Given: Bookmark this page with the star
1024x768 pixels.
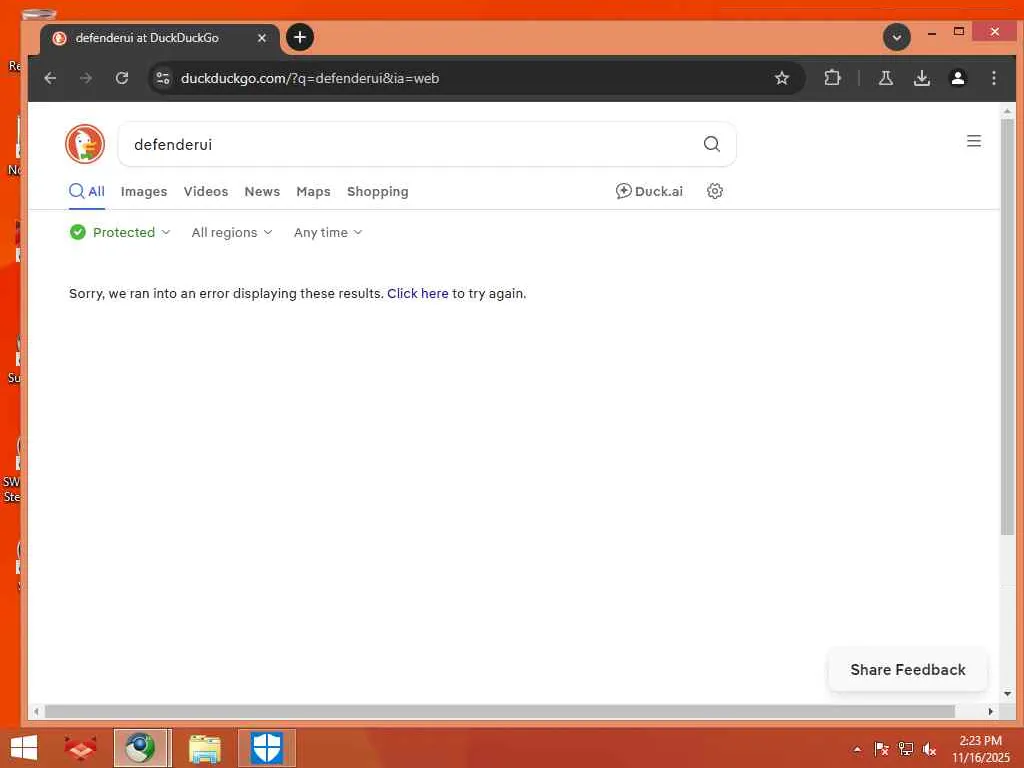Looking at the screenshot, I should pos(782,78).
